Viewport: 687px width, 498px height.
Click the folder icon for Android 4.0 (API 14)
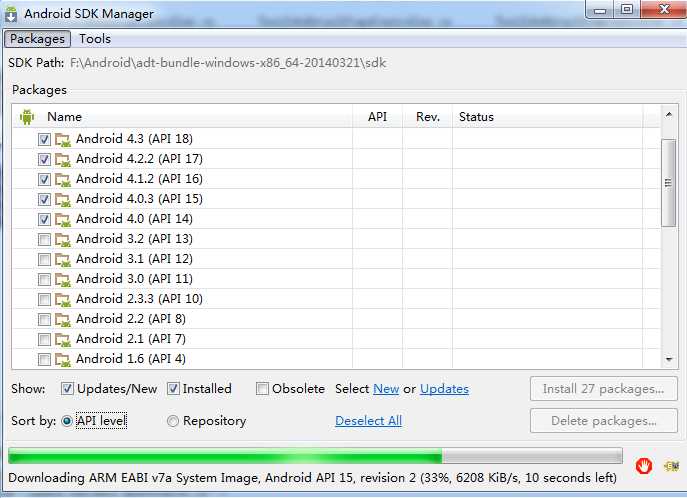(x=63, y=220)
